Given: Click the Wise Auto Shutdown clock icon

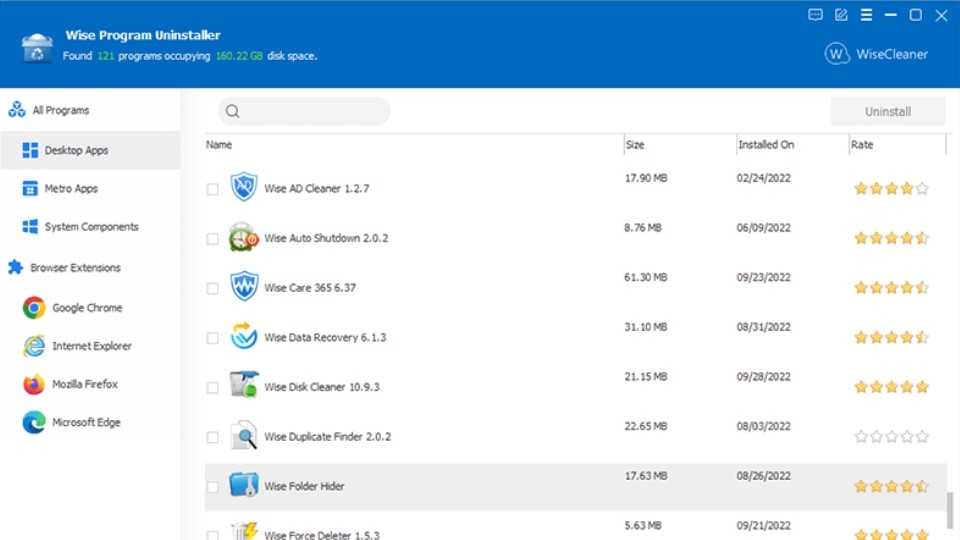Looking at the screenshot, I should coord(244,237).
